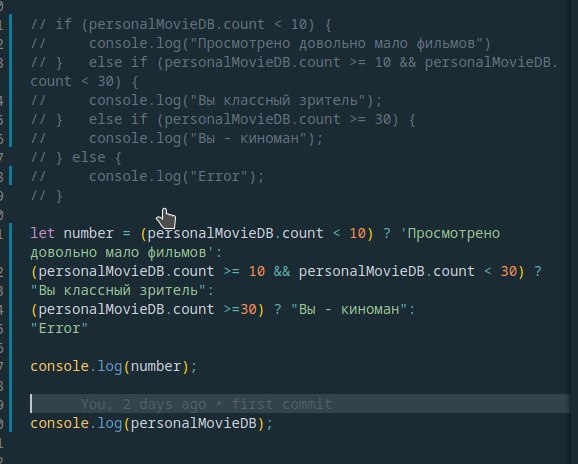Click the 'let' keyword in the number declaration

pyautogui.click(x=42, y=233)
